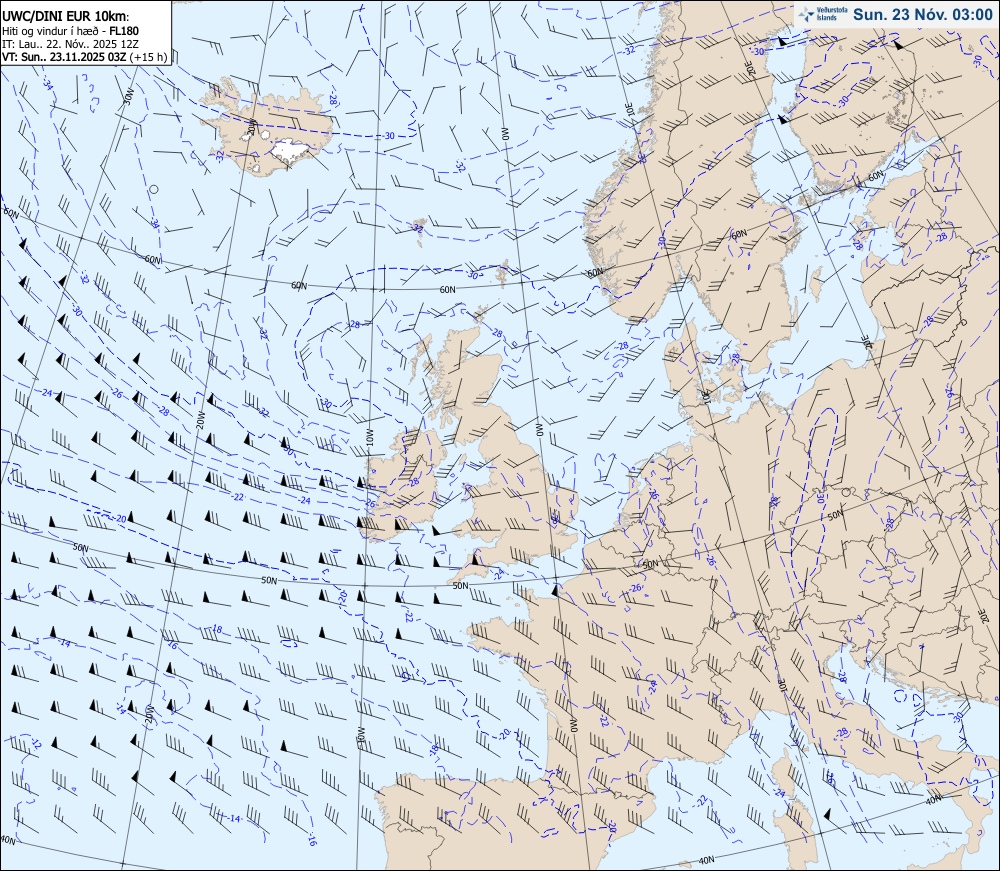Click the '30W' longitude label
The width and height of the screenshot is (1000, 871).
(129, 98)
